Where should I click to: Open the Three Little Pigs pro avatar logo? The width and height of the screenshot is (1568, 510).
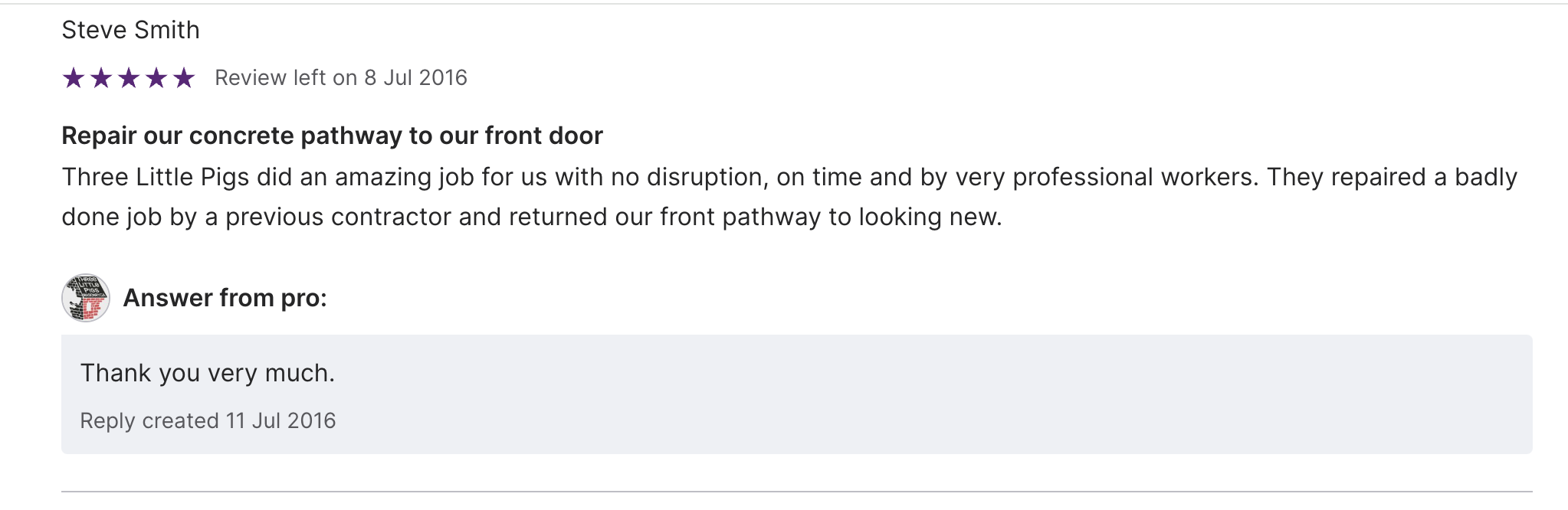pyautogui.click(x=86, y=298)
